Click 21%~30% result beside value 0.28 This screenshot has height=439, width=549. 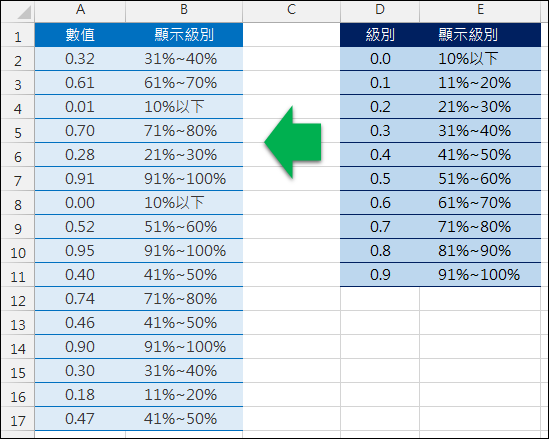[x=184, y=155]
